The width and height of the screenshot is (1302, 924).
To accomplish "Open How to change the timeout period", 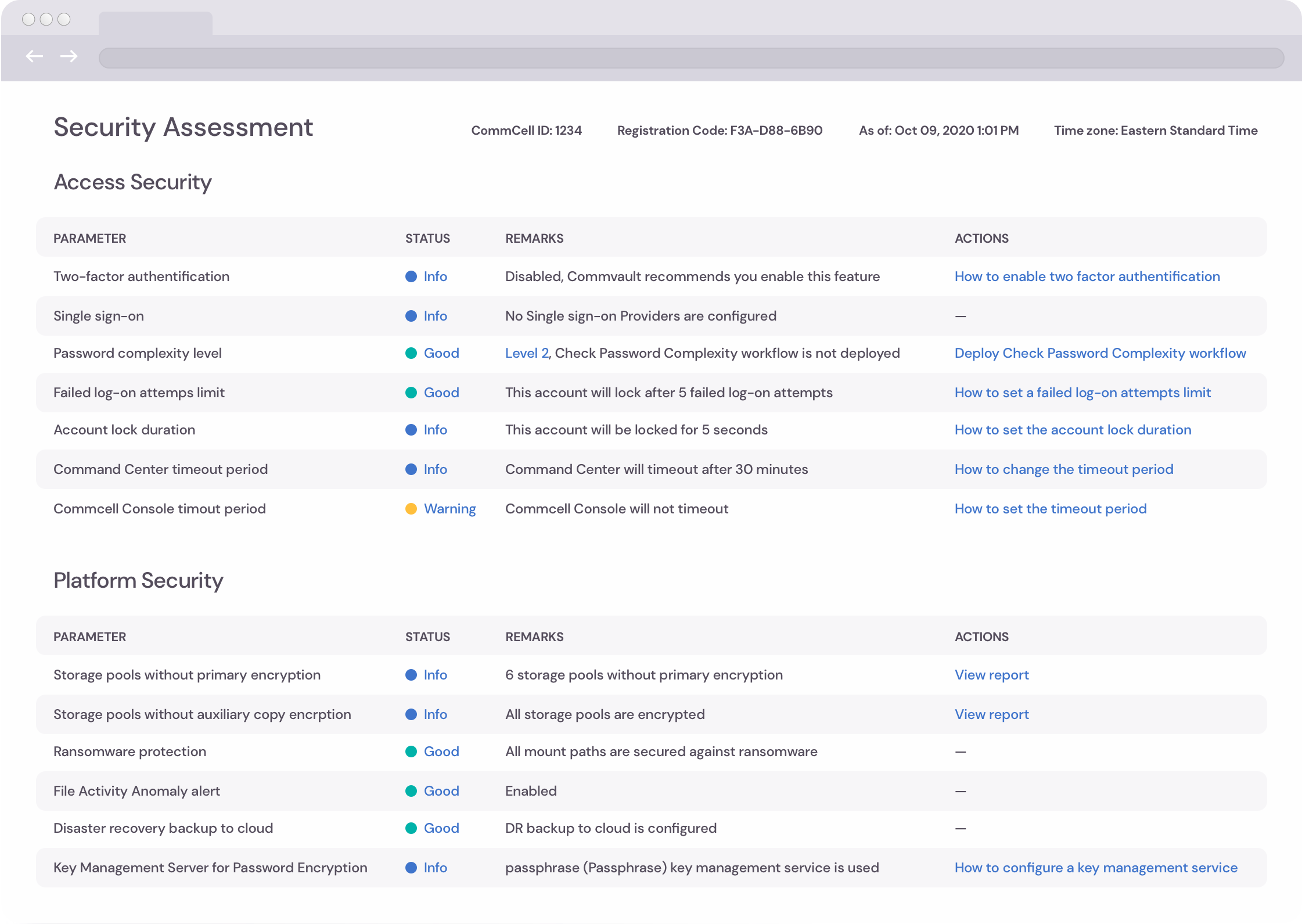I will click(1064, 469).
